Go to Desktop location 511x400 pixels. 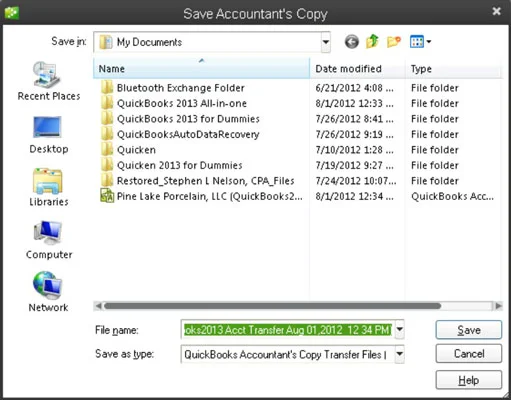(x=49, y=135)
